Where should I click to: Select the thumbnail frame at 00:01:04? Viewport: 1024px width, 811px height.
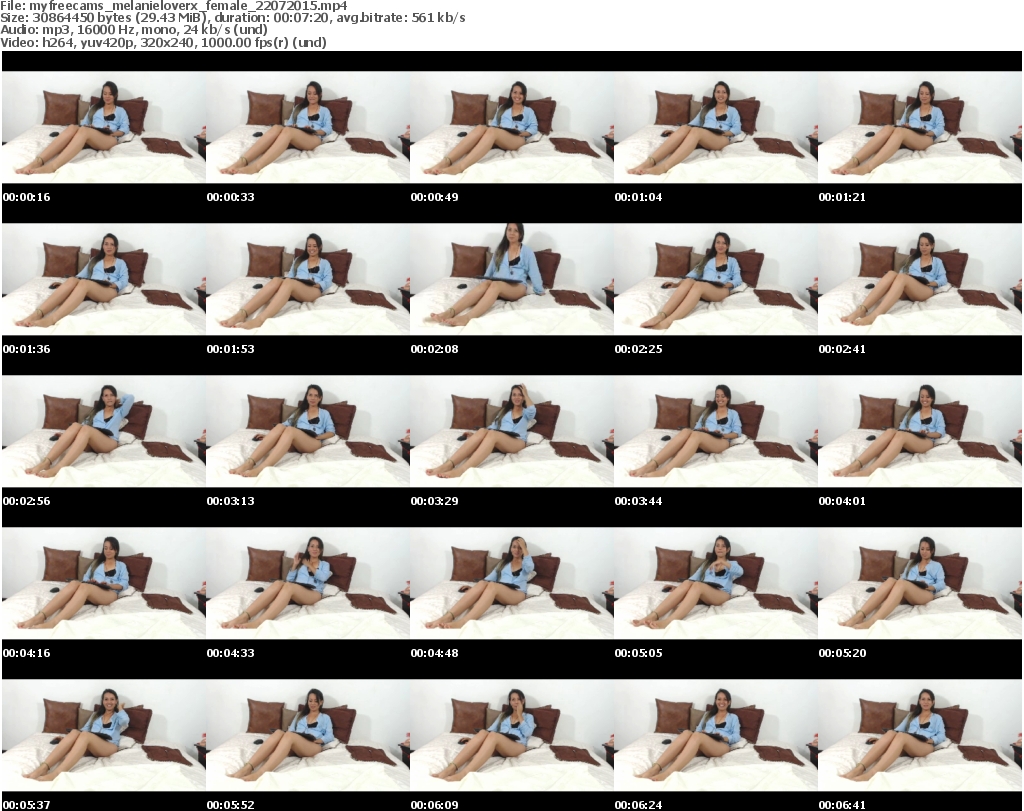(x=715, y=127)
